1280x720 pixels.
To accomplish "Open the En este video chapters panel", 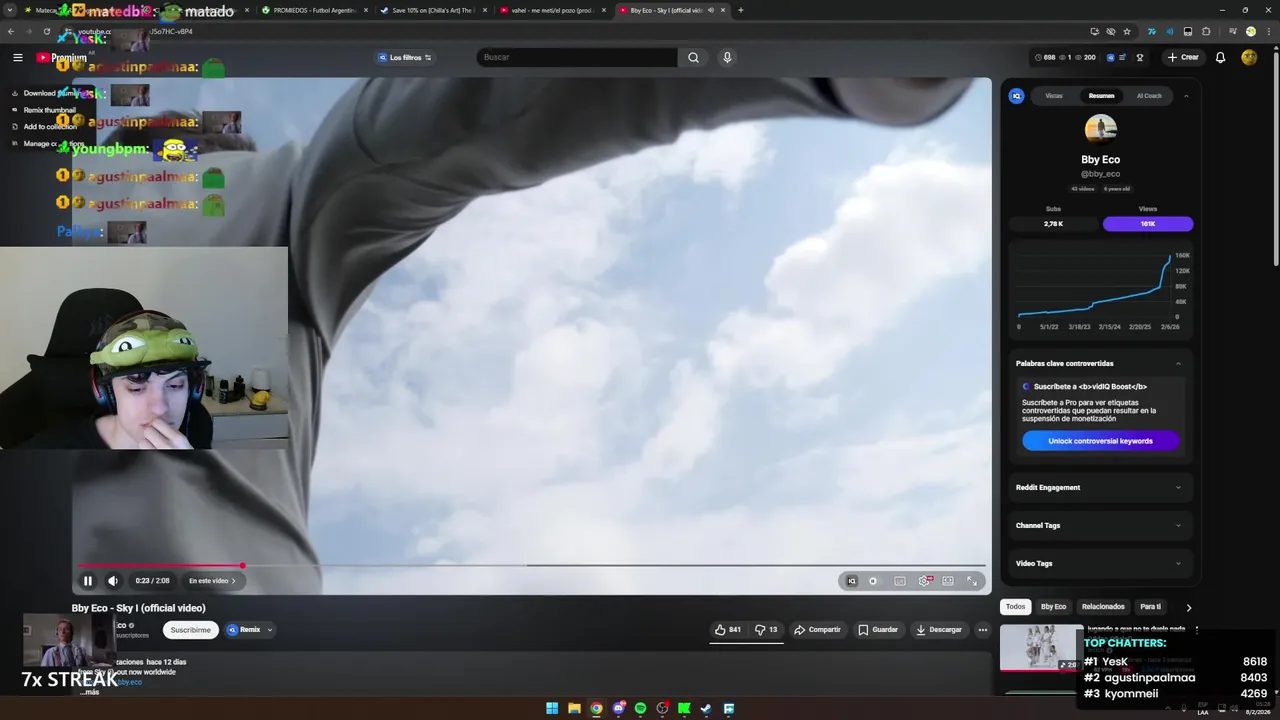I will pyautogui.click(x=212, y=581).
